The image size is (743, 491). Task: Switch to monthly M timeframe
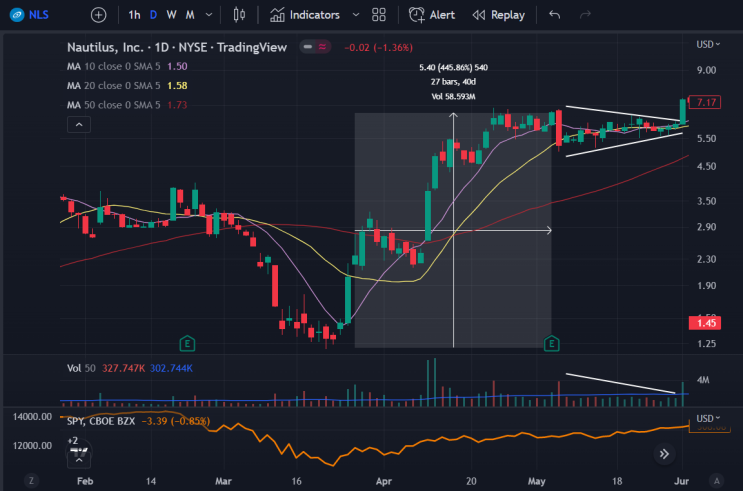pos(190,15)
